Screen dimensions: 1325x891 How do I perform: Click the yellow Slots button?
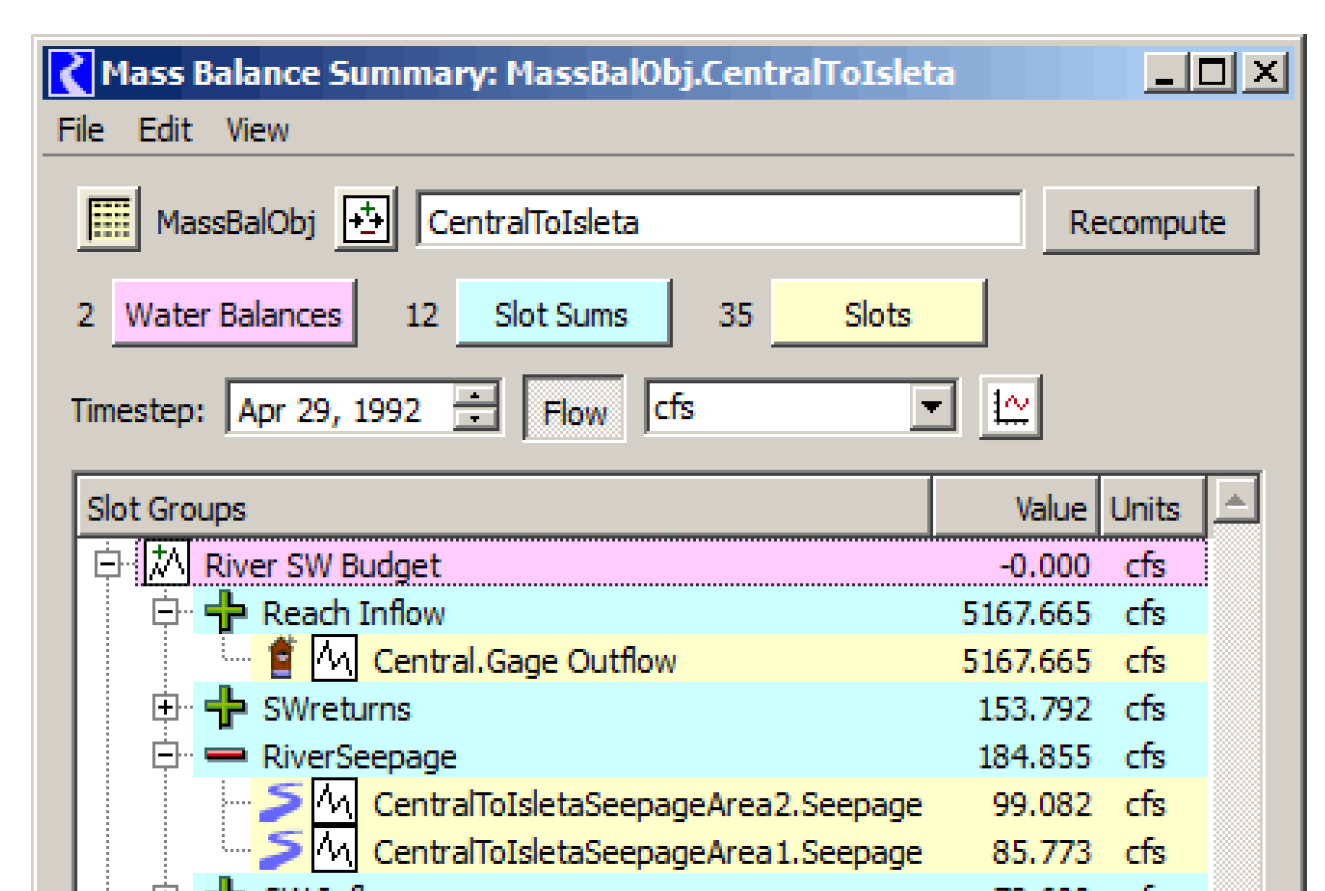pyautogui.click(x=877, y=315)
